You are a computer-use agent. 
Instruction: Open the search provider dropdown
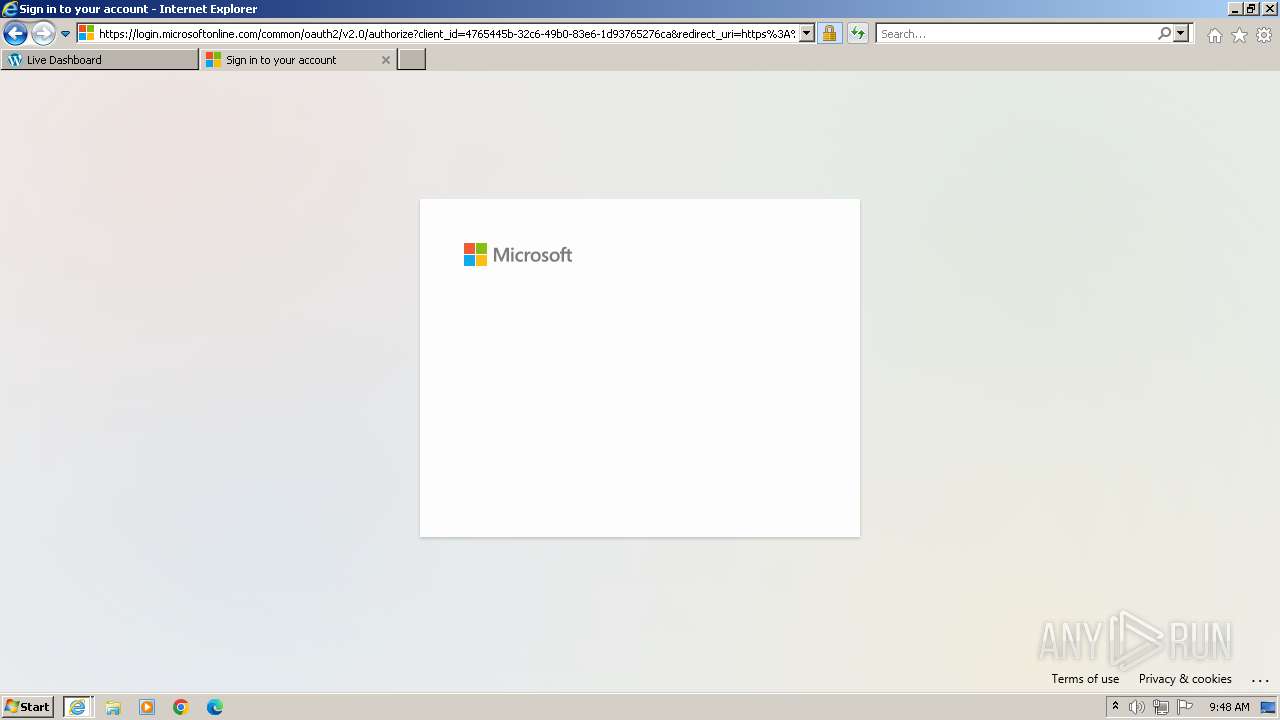(1181, 34)
